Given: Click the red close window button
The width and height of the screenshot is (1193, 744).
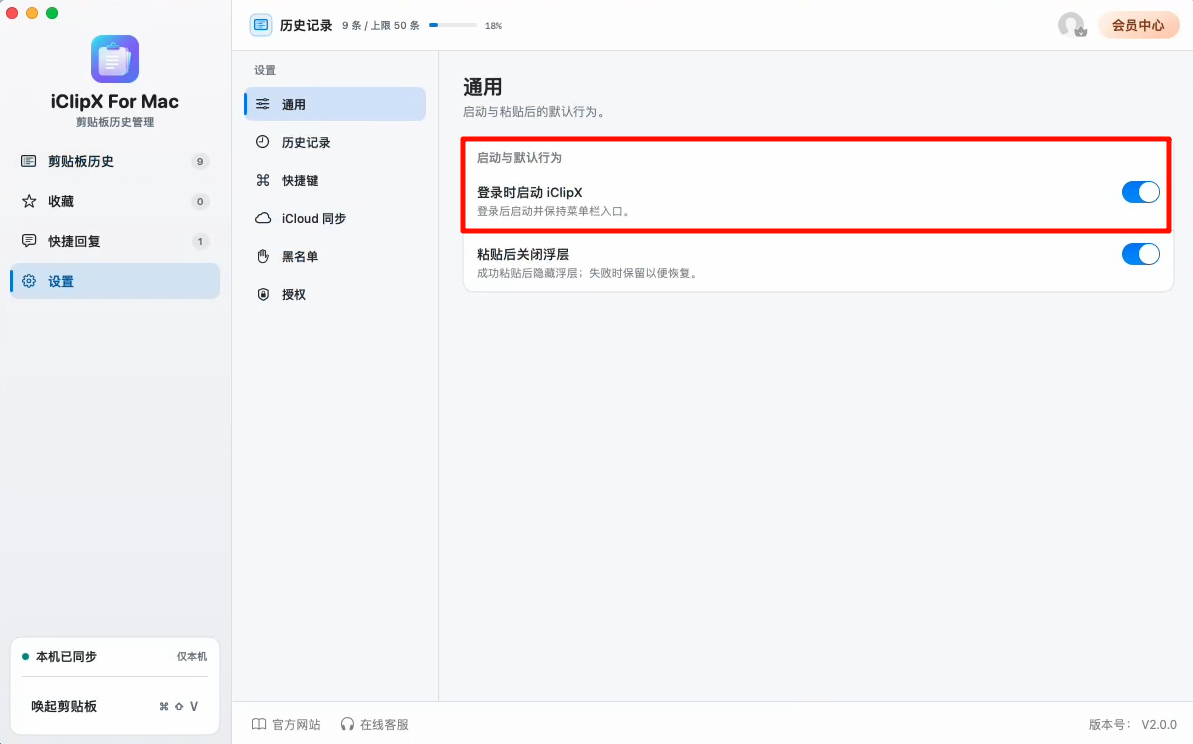Looking at the screenshot, I should click(x=12, y=13).
